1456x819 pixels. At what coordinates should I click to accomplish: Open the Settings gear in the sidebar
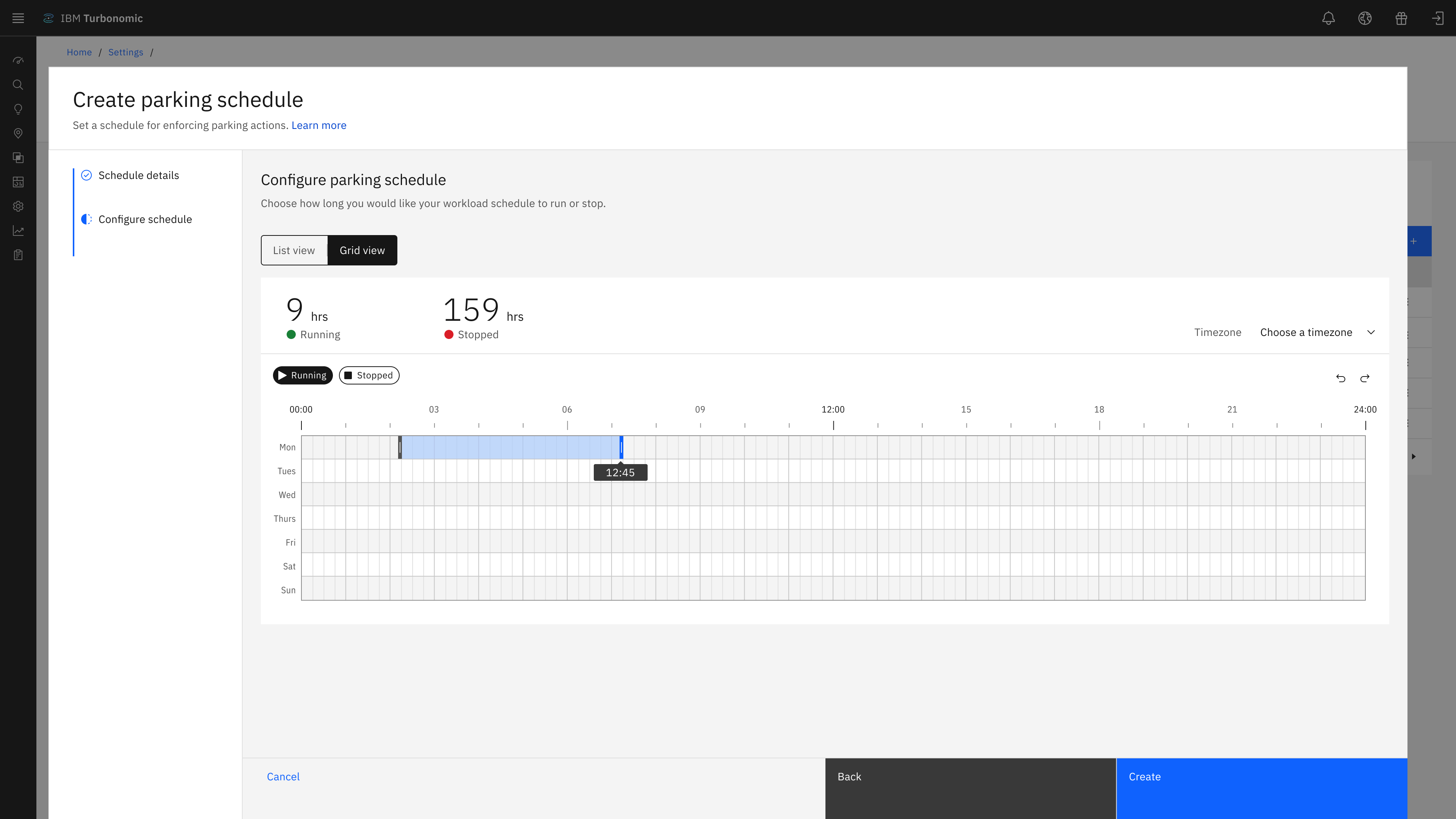click(x=18, y=206)
